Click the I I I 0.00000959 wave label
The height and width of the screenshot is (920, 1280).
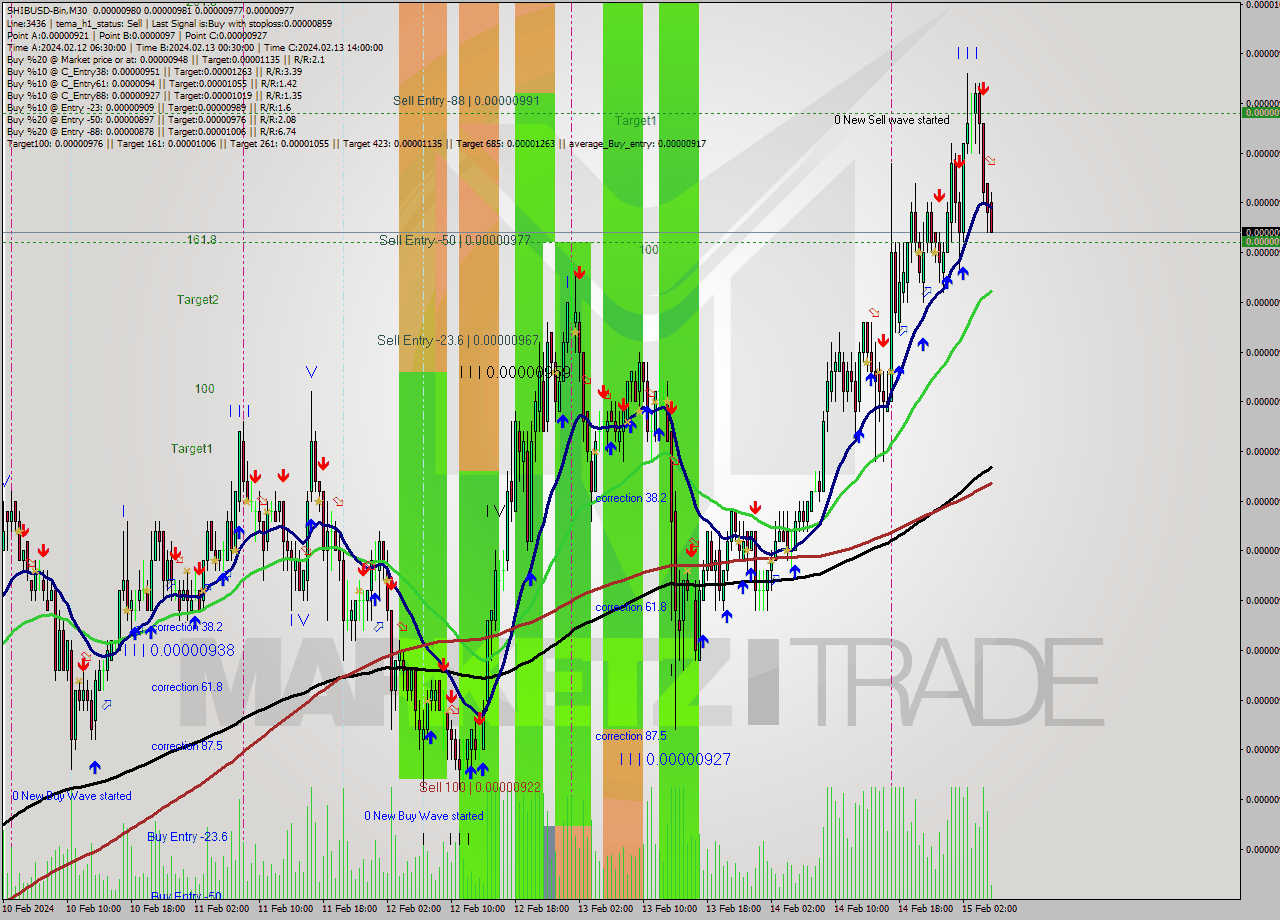[x=515, y=372]
